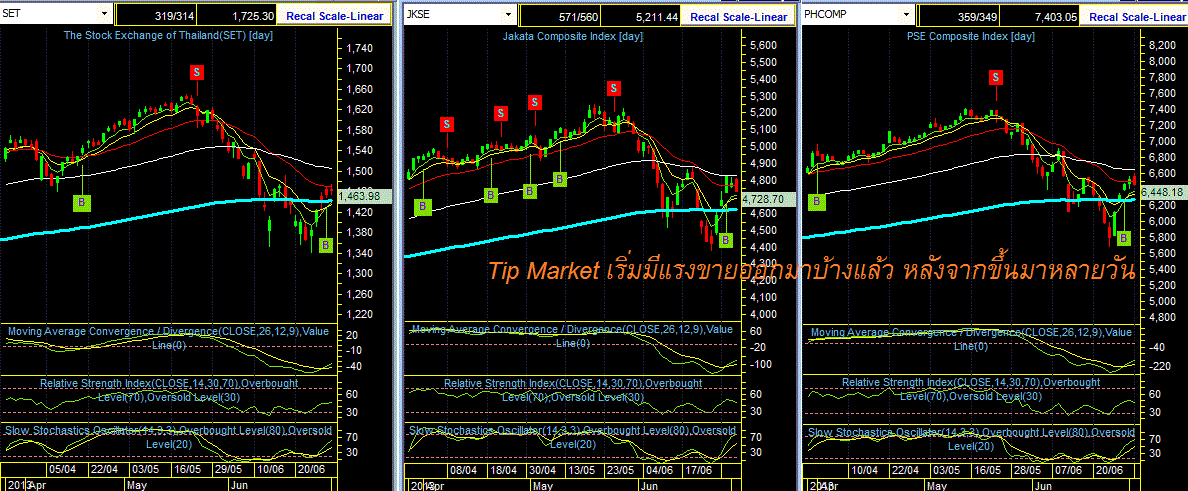Select the third S sell marker on JKSE chart
This screenshot has width=1188, height=491.
tap(535, 102)
